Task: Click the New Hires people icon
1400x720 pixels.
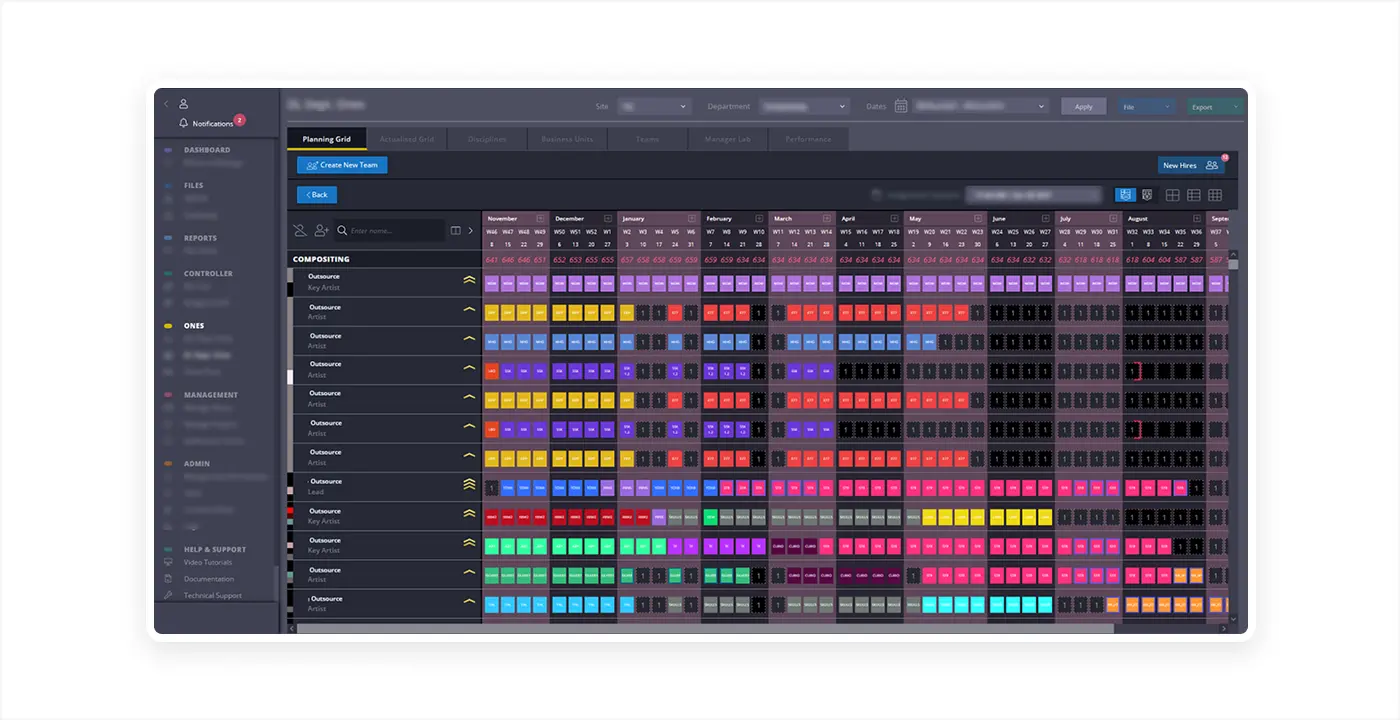Action: 1212,165
